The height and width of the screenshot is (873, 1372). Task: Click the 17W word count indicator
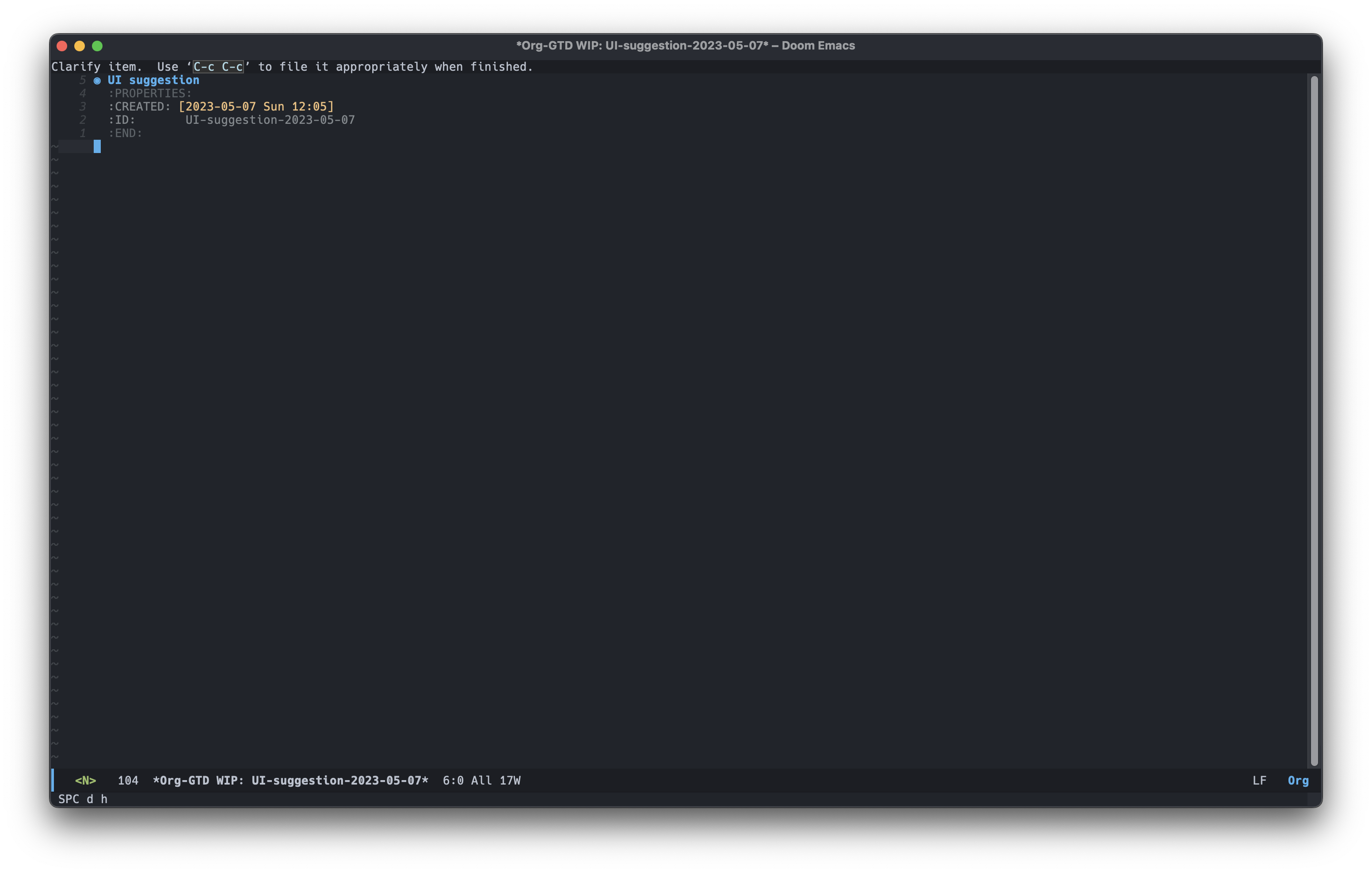coord(510,780)
